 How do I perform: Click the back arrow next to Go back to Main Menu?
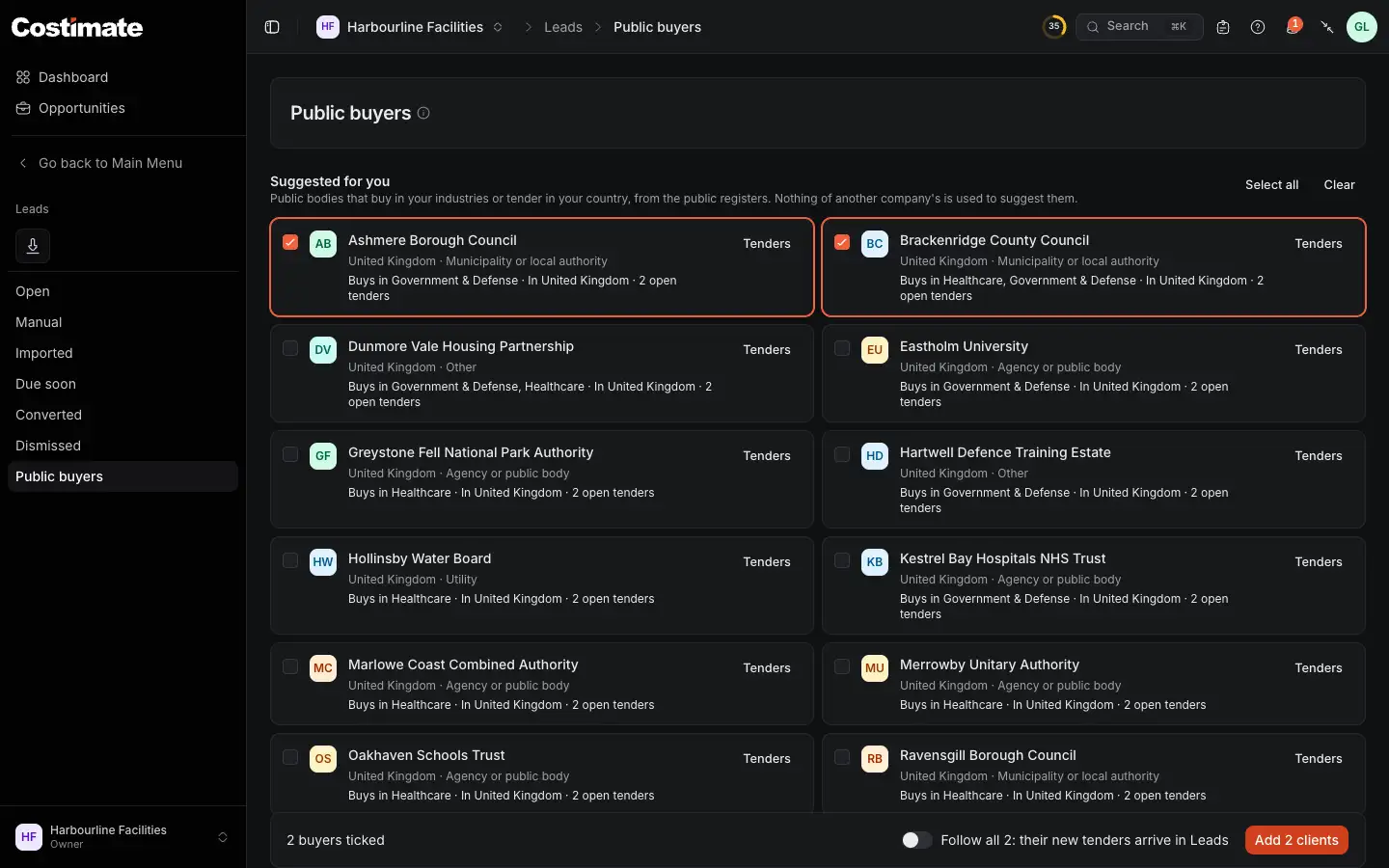click(x=23, y=163)
